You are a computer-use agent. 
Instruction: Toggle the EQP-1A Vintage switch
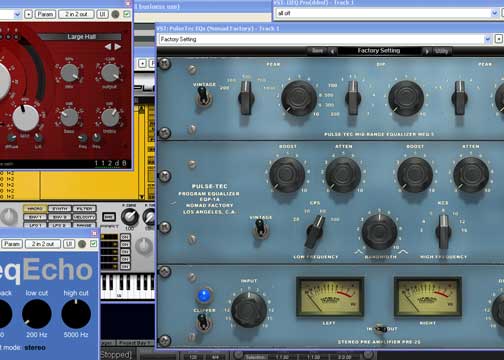261,230
